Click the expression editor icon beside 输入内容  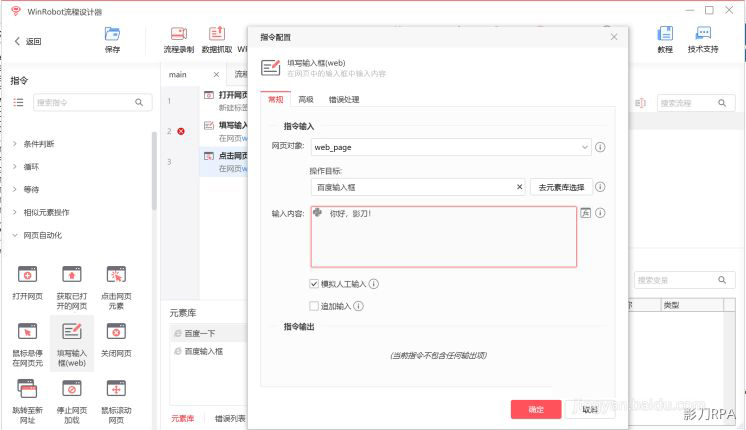point(586,213)
